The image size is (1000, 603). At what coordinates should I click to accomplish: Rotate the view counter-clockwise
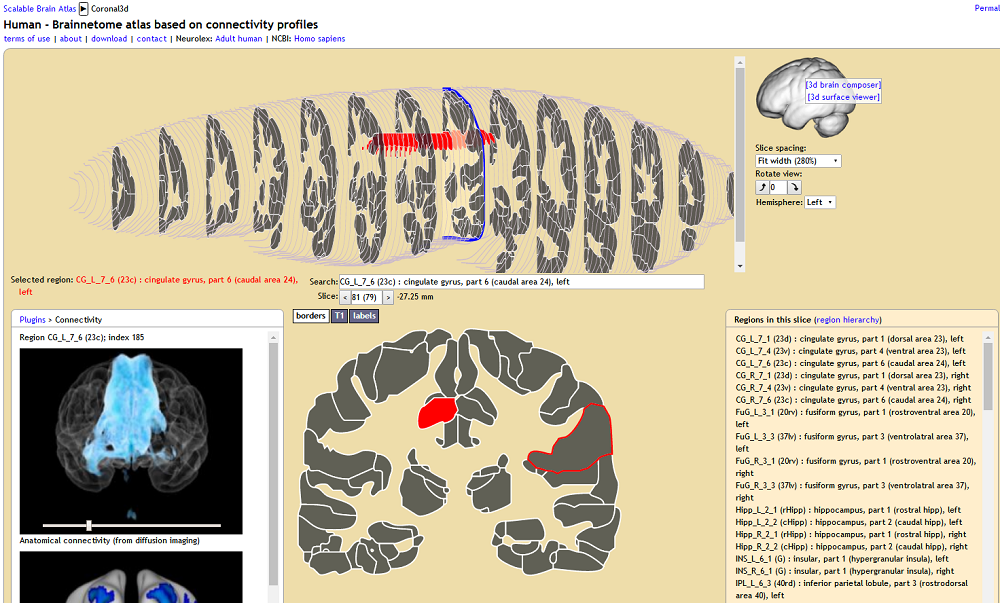coord(761,187)
